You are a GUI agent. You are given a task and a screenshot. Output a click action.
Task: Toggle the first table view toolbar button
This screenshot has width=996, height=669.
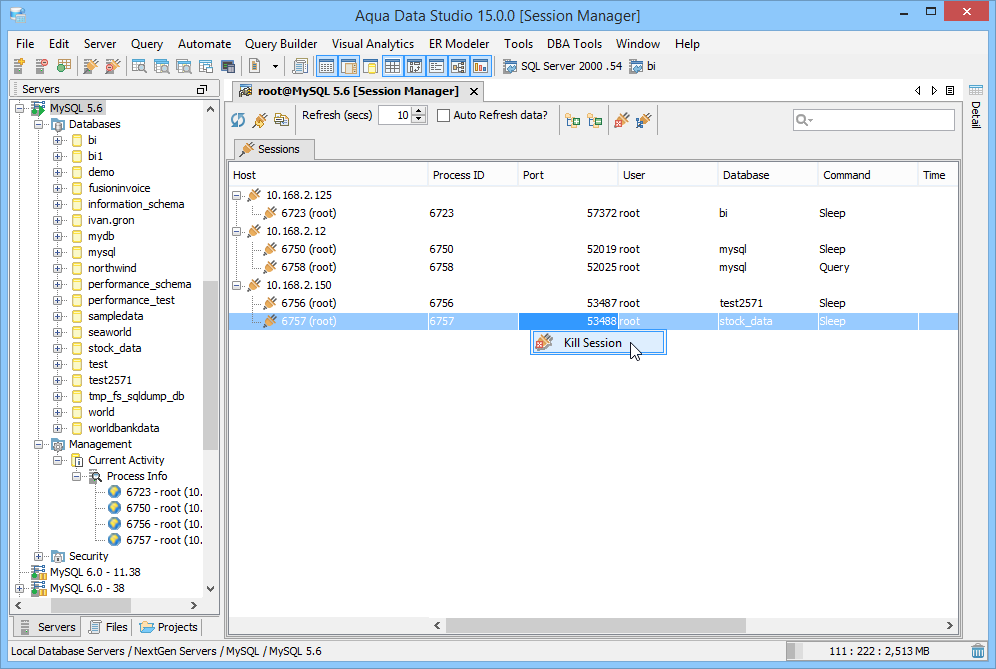327,65
